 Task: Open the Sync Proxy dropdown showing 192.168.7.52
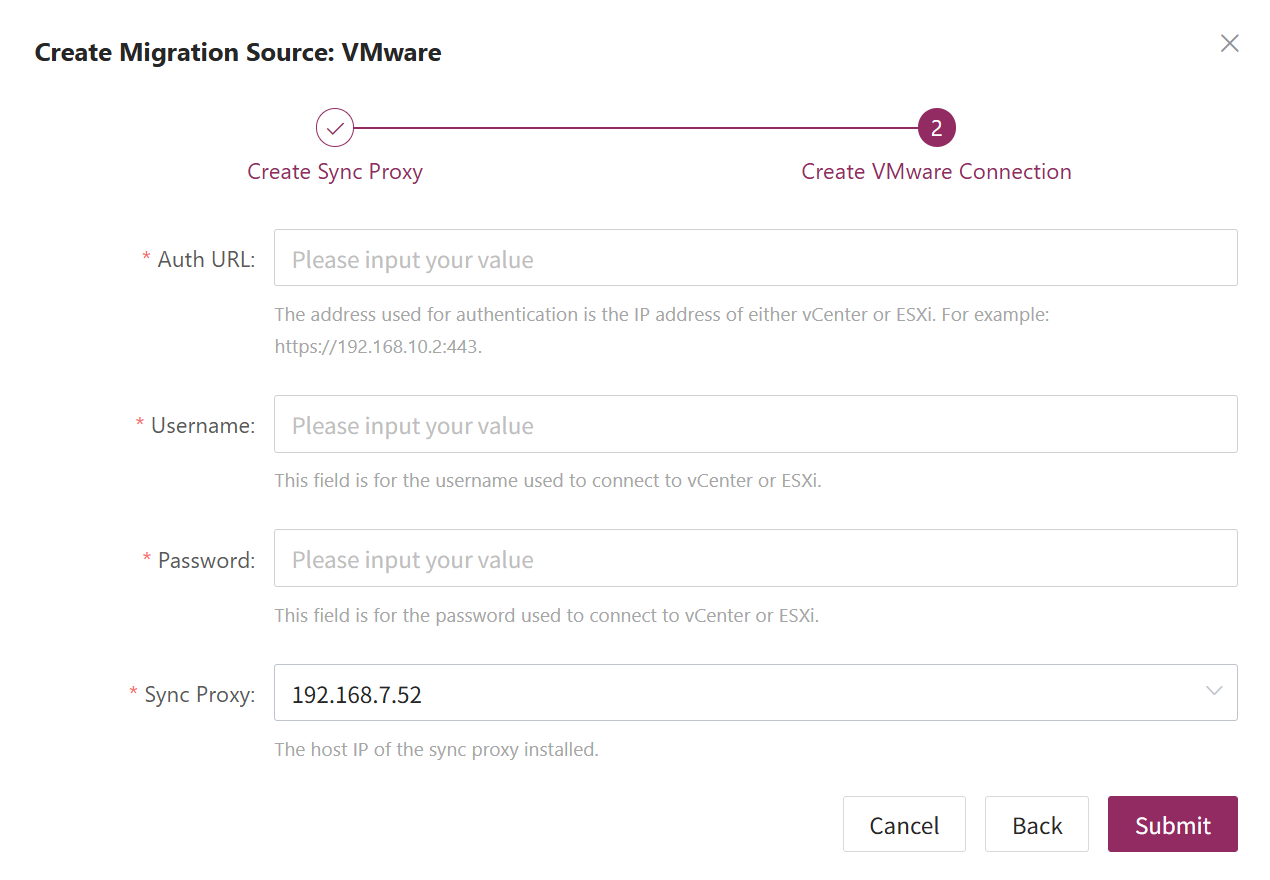756,693
